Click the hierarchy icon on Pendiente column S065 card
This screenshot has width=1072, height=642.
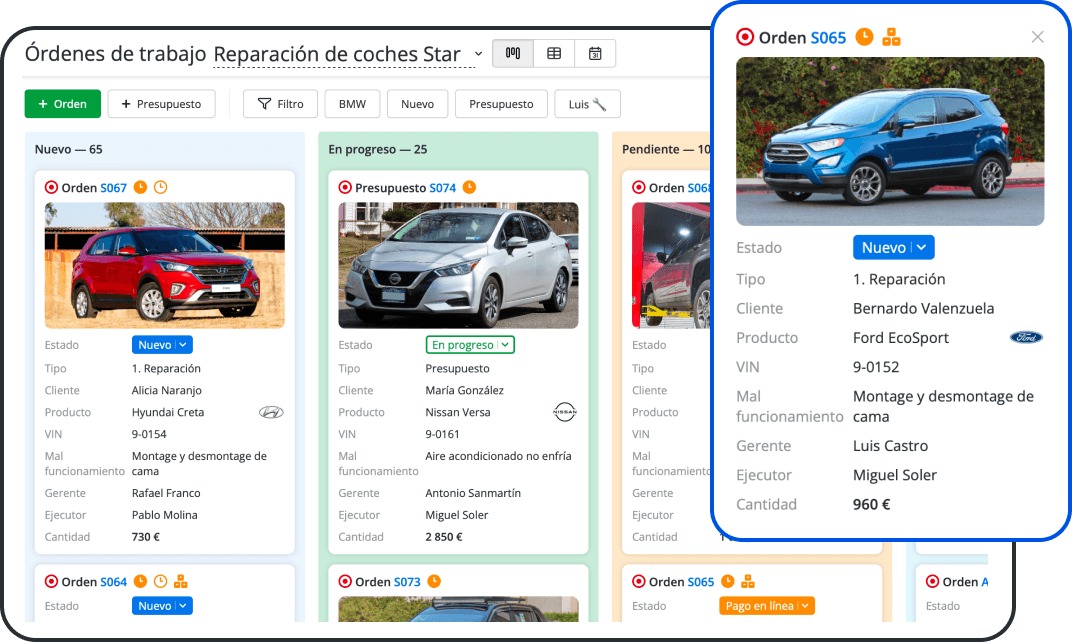click(748, 581)
